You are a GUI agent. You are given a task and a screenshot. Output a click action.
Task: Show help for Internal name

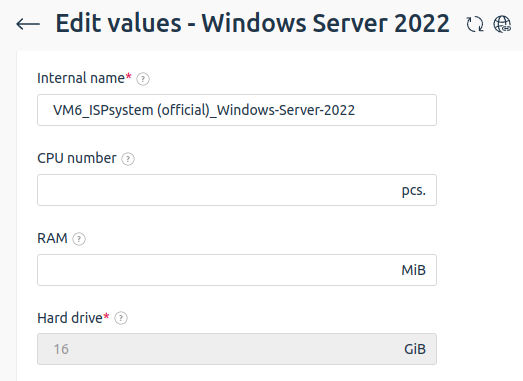pyautogui.click(x=143, y=79)
